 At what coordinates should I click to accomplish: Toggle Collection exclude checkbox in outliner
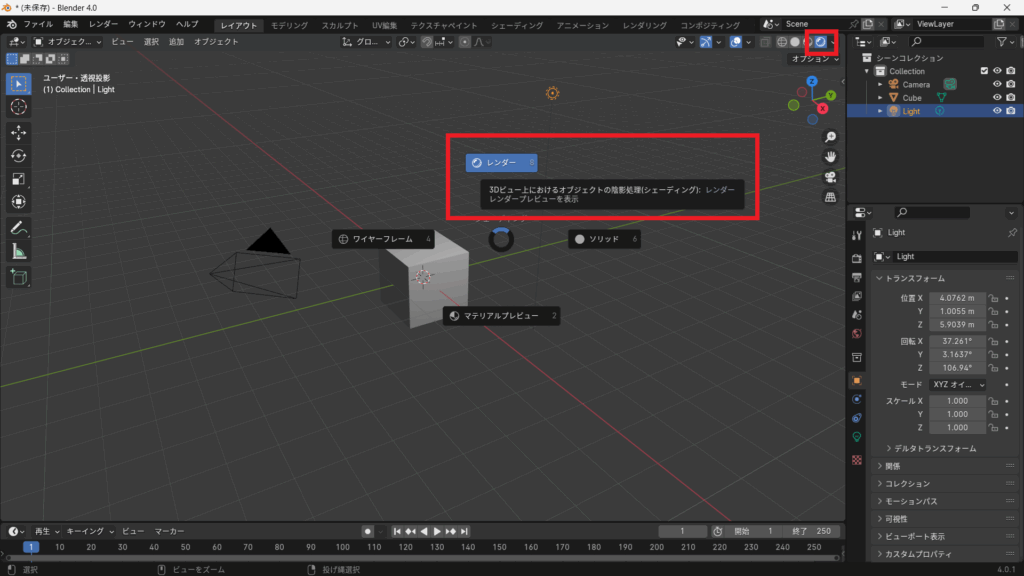click(984, 71)
